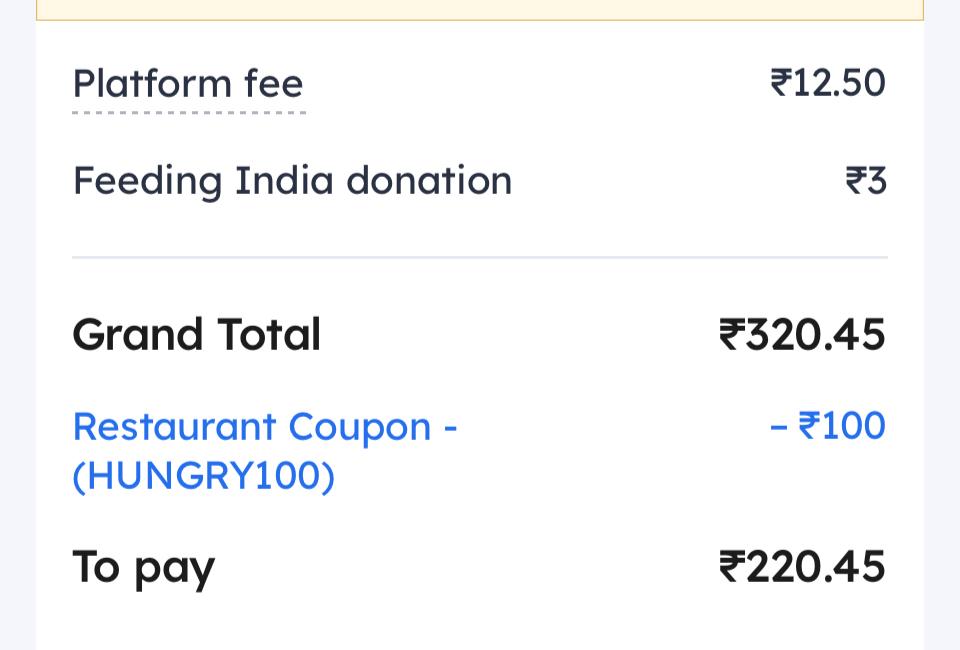Tap the HUNGRY100 coupon code
The image size is (960, 650).
[204, 476]
